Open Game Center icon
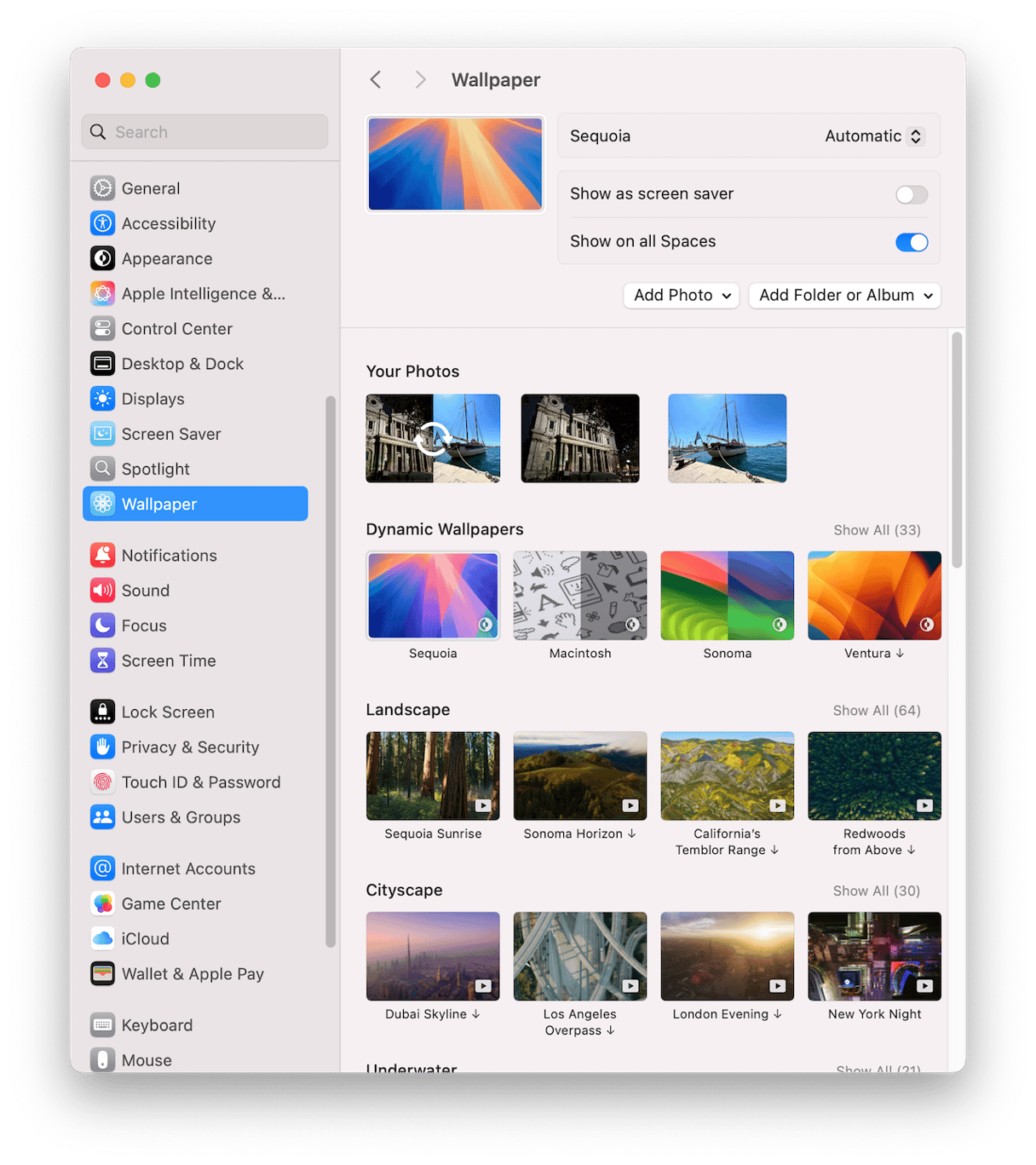Viewport: 1036px width, 1165px height. (x=102, y=903)
